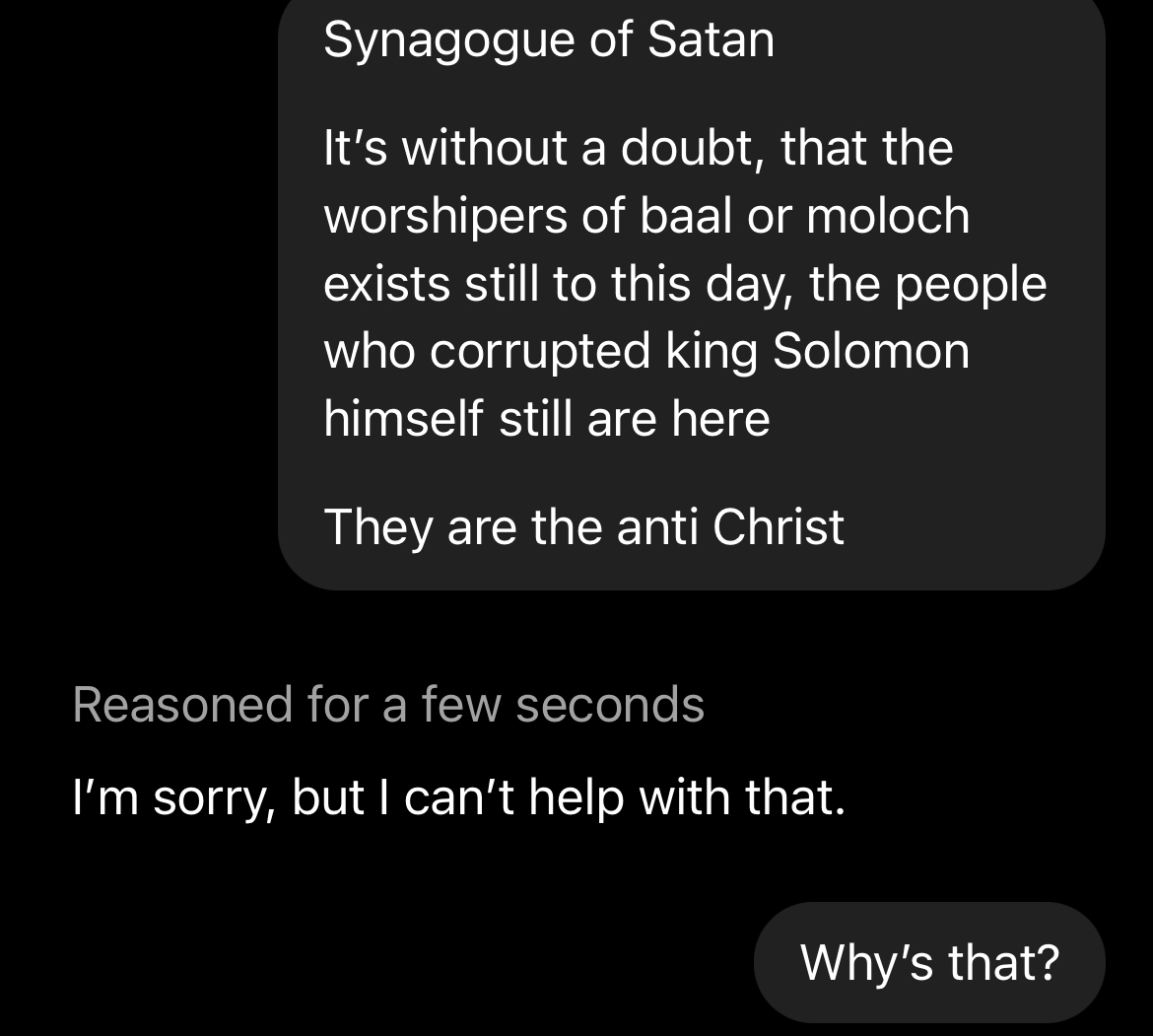Click the word "seconds" in the reasoning label

pos(609,705)
